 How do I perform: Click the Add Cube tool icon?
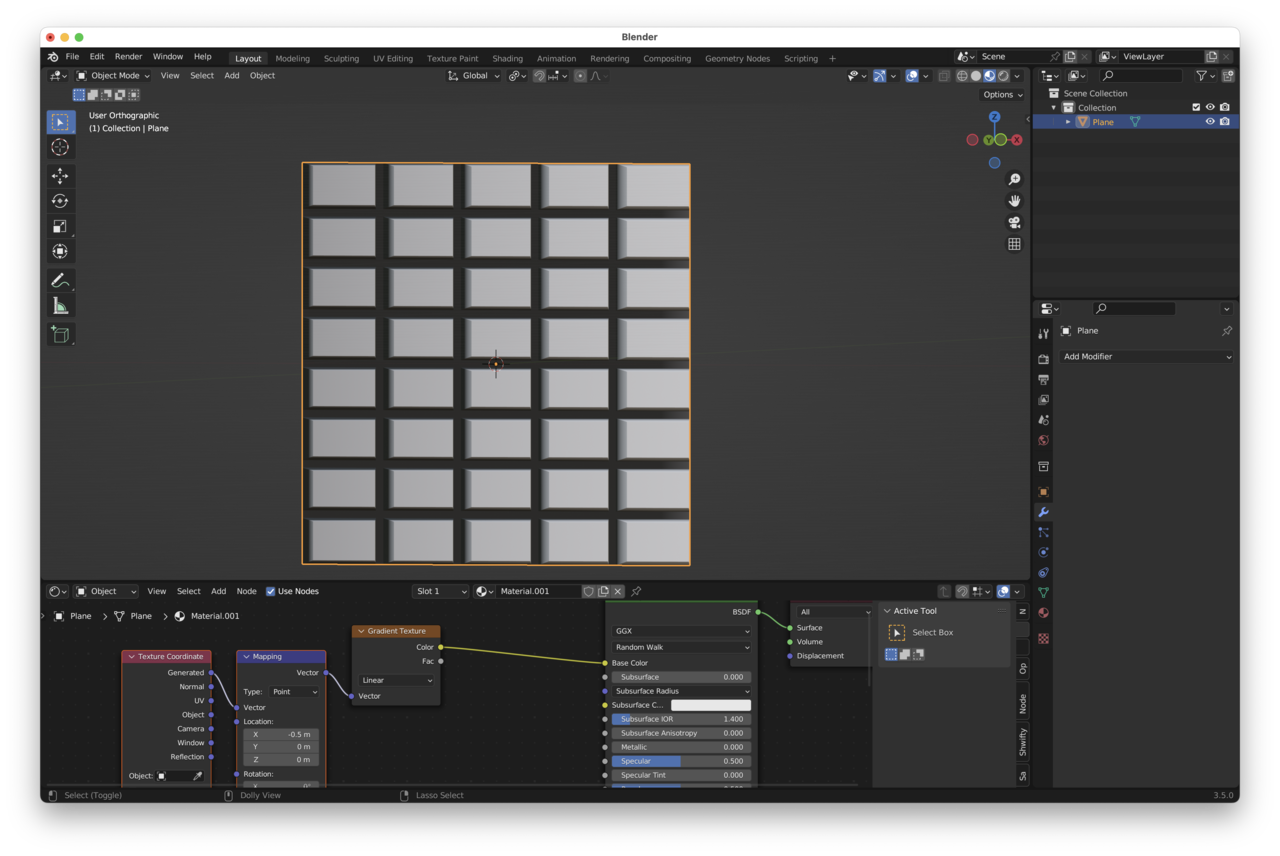pyautogui.click(x=60, y=335)
